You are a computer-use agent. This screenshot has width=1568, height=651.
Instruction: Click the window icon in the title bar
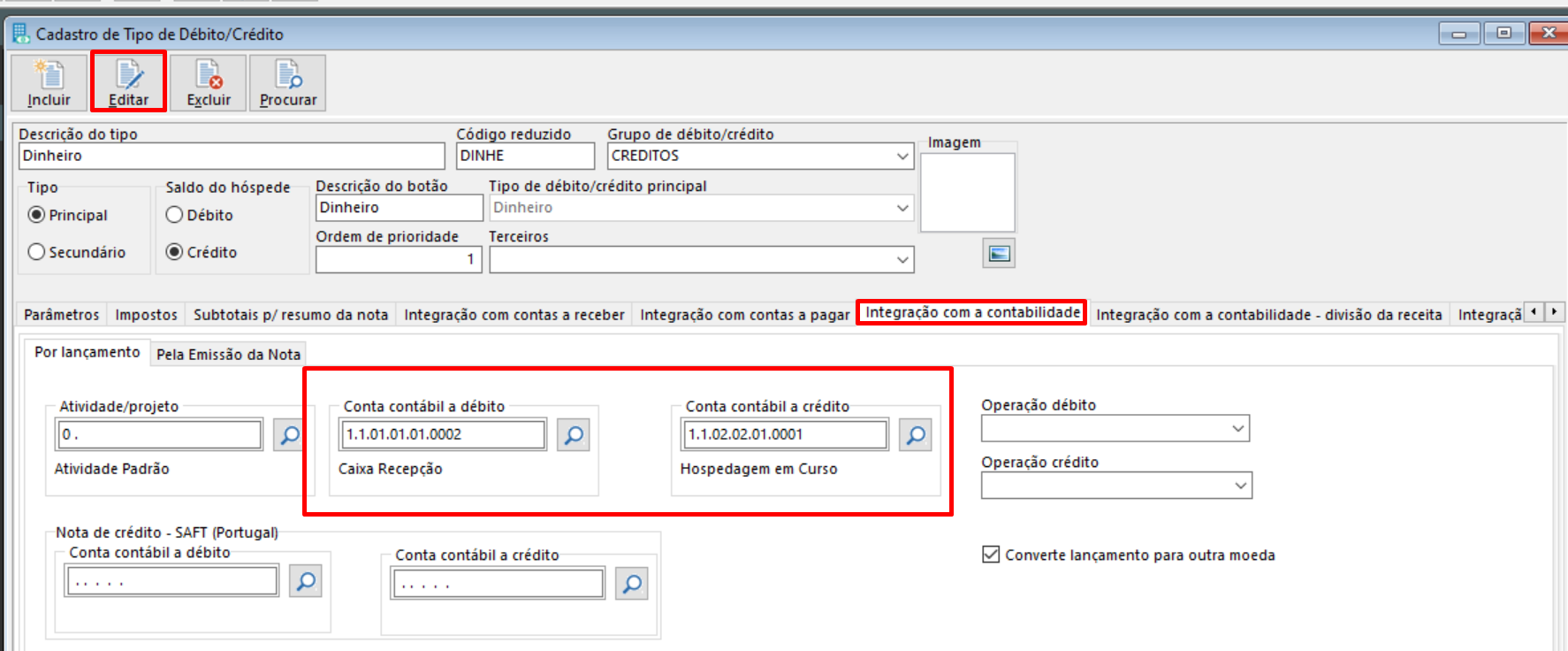(20, 34)
